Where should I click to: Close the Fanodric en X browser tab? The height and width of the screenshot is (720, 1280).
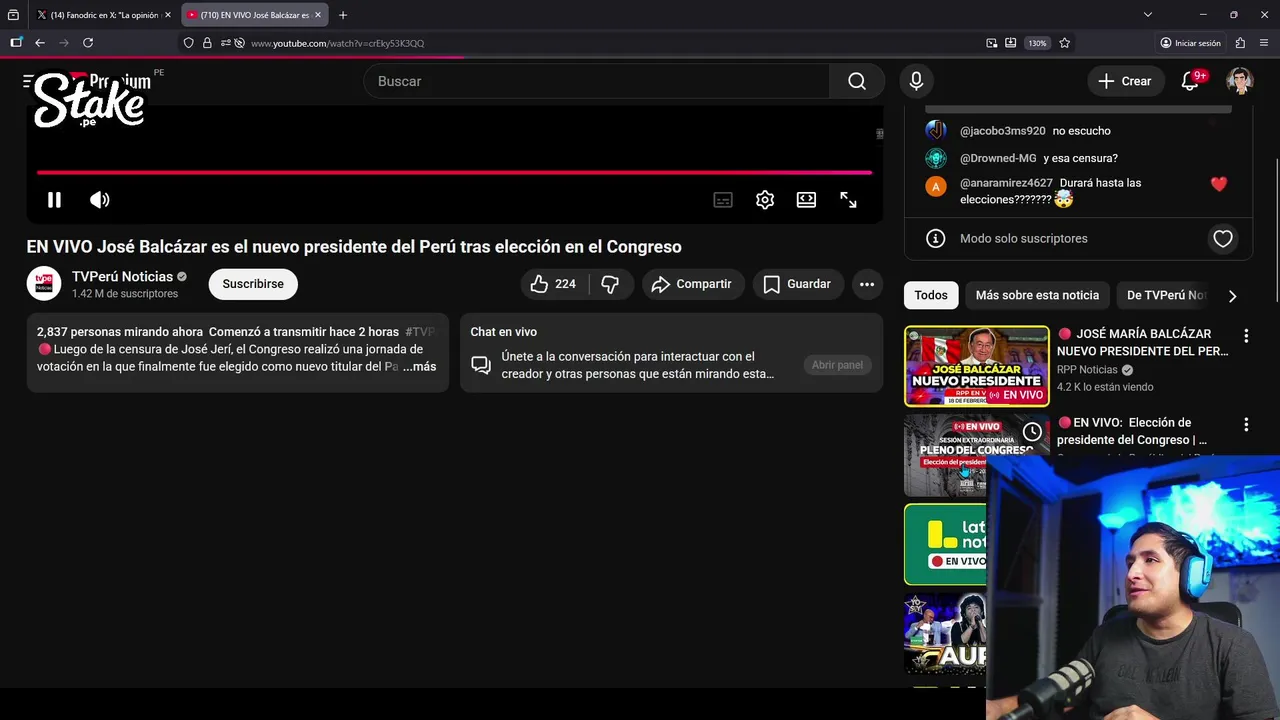pyautogui.click(x=168, y=15)
